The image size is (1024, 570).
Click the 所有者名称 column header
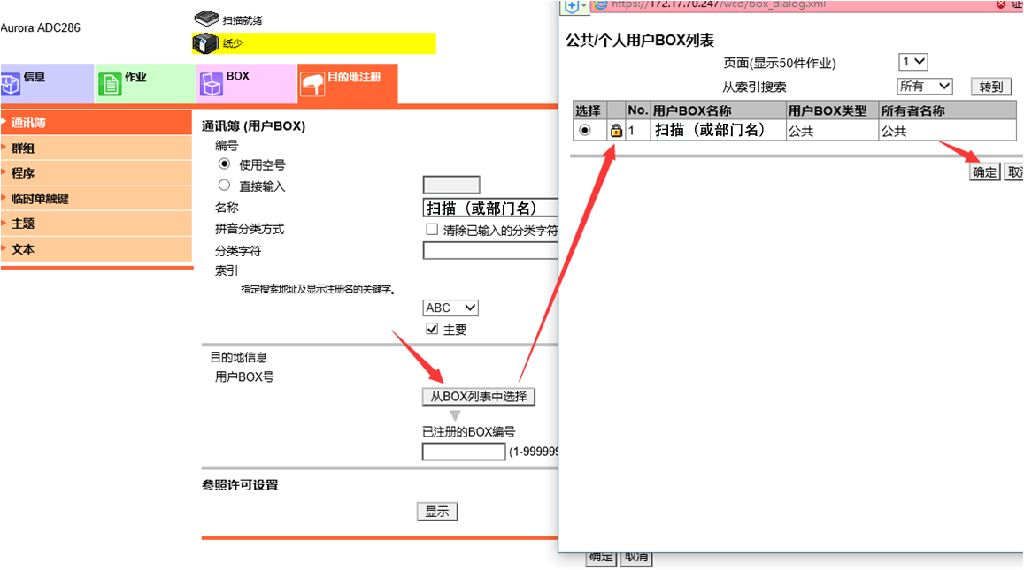pyautogui.click(x=948, y=110)
